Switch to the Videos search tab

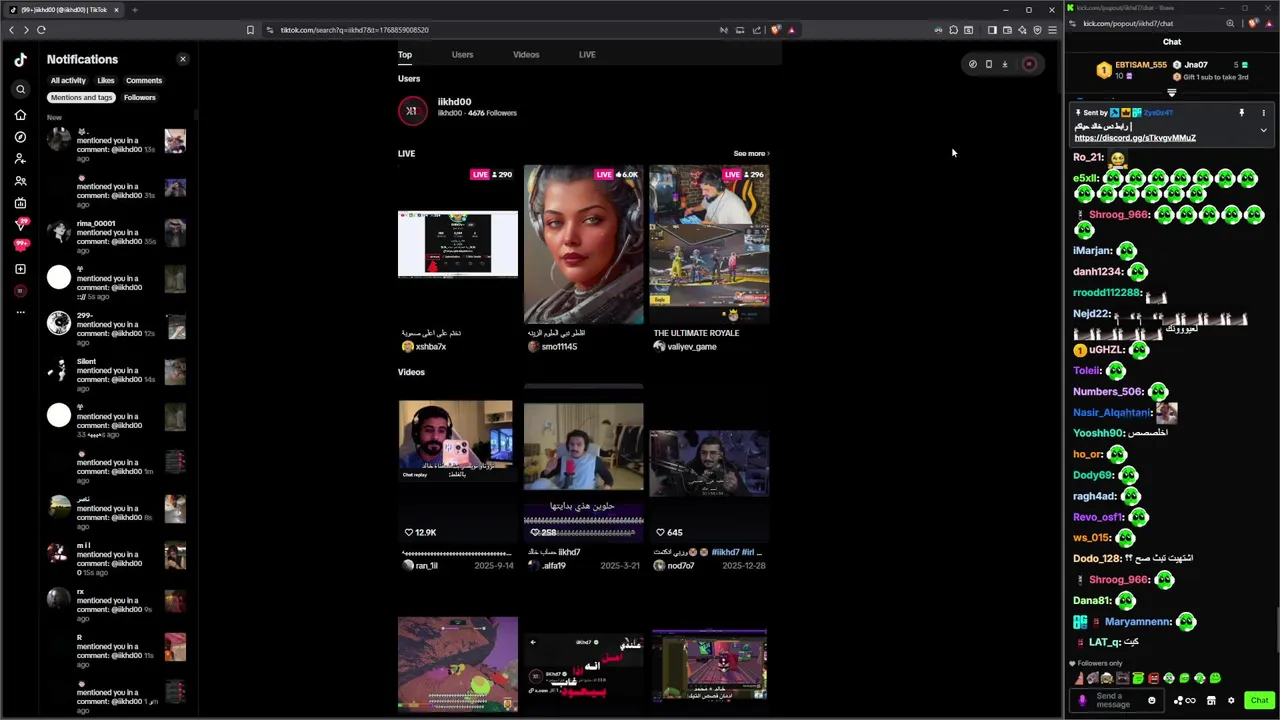click(526, 55)
